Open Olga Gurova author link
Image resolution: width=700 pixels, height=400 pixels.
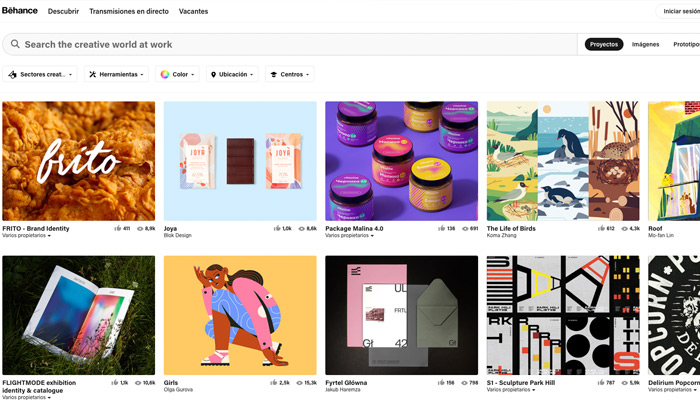coord(178,390)
